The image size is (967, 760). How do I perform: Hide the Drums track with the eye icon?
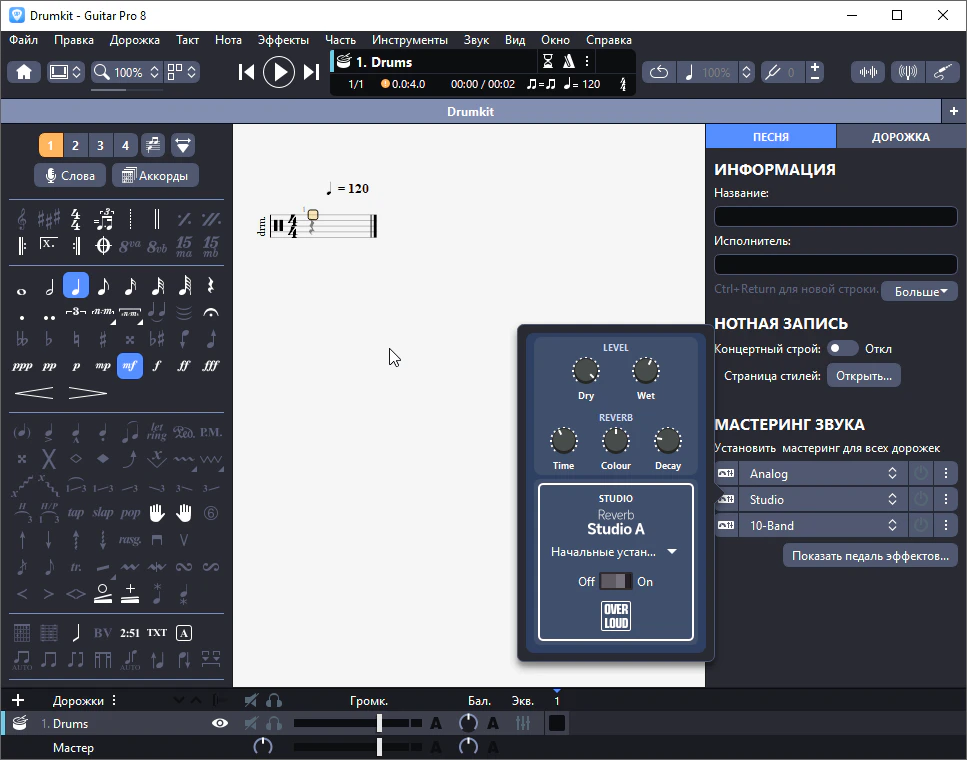click(220, 723)
